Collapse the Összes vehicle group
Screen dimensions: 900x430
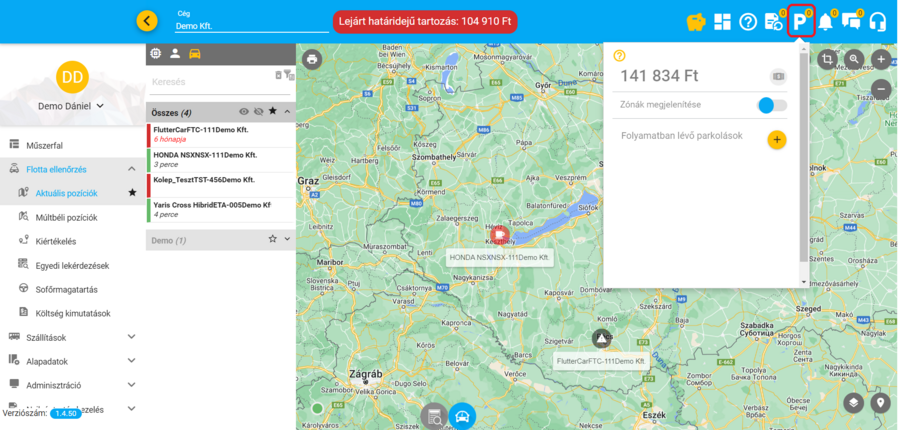[287, 112]
